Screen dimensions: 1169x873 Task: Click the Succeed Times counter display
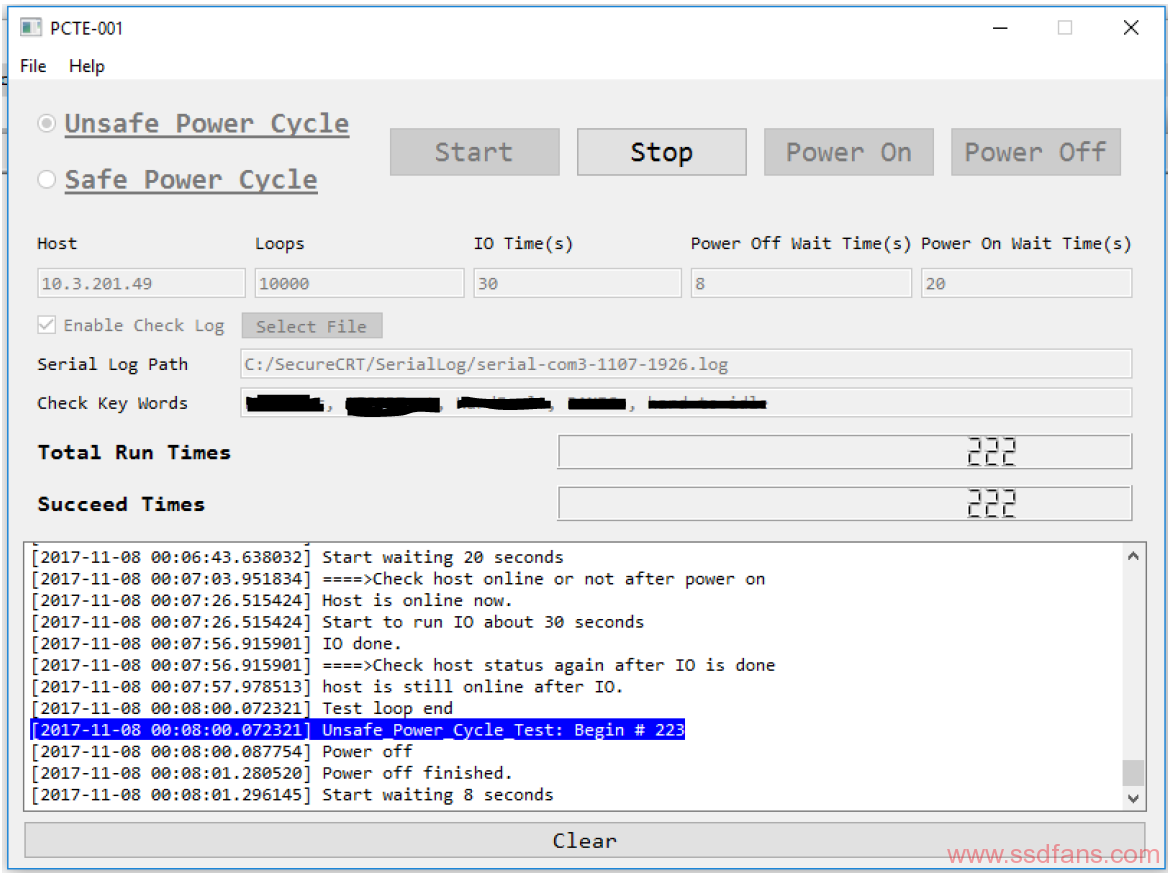(845, 503)
